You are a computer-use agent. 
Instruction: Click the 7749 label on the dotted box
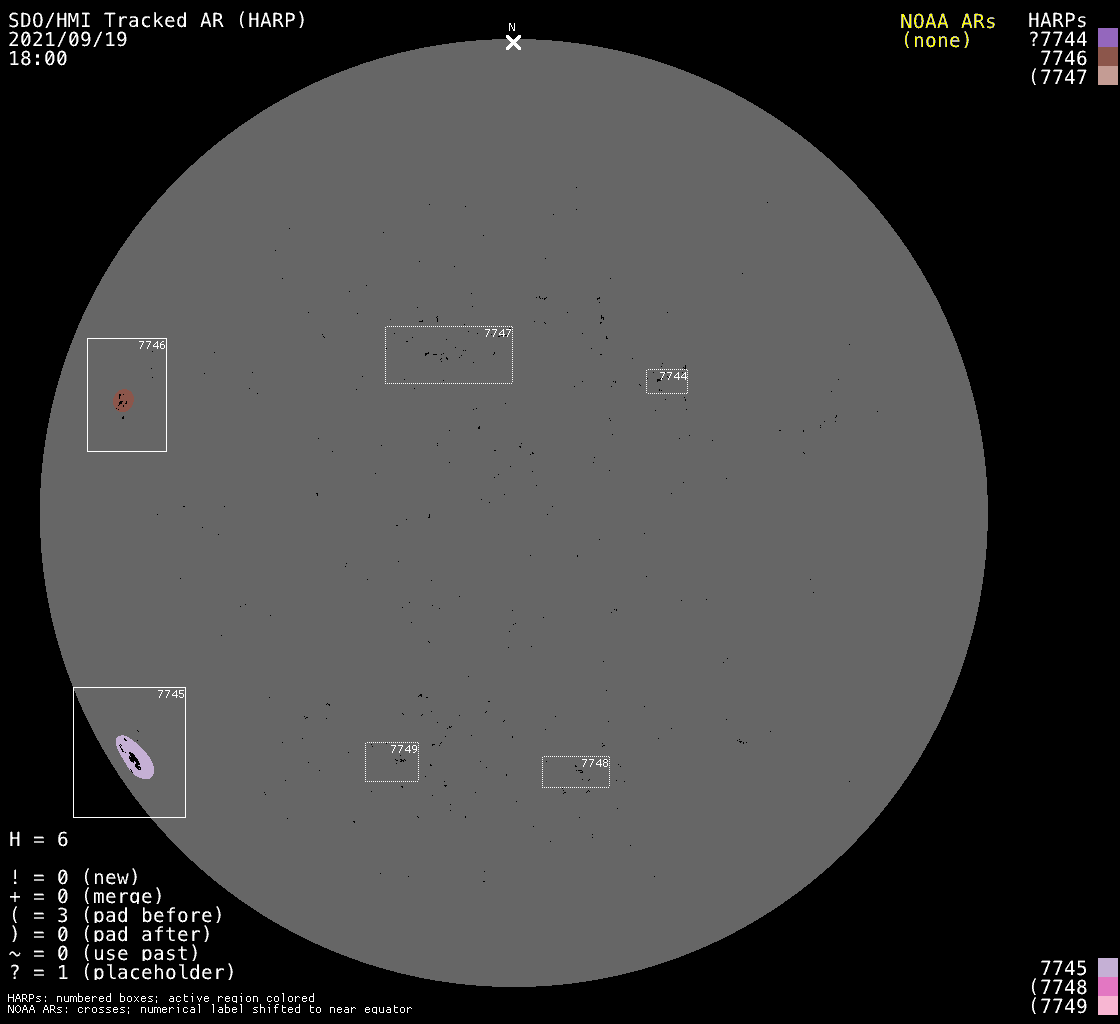[x=404, y=749]
